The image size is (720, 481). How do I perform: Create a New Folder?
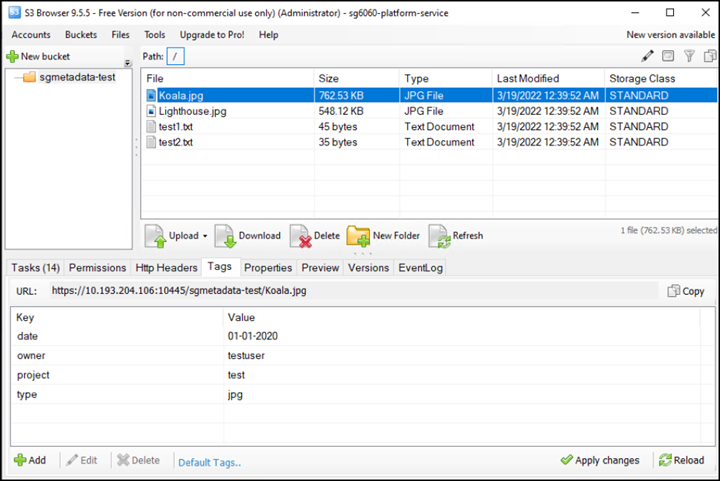pyautogui.click(x=383, y=236)
